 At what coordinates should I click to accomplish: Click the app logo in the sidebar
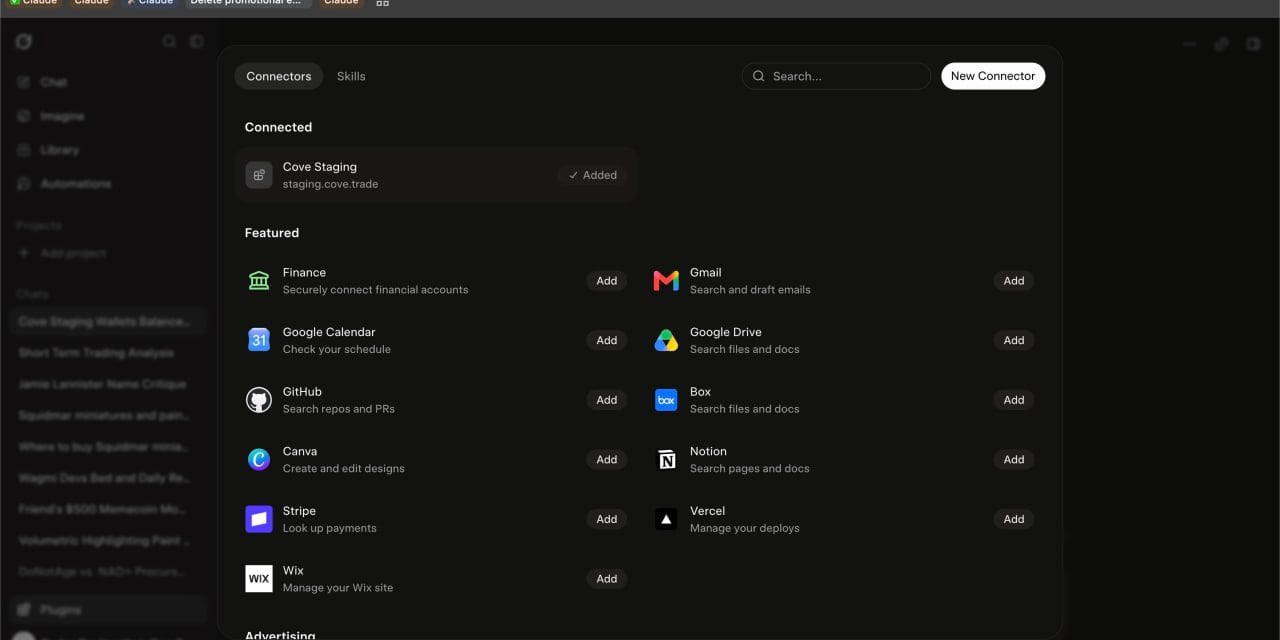point(24,41)
